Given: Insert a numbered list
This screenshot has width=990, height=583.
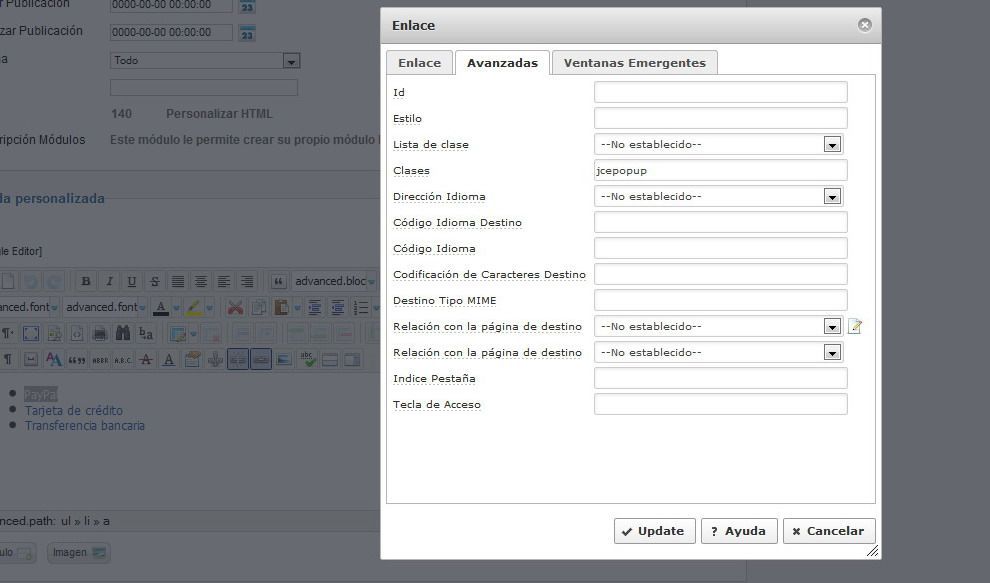Looking at the screenshot, I should tap(361, 308).
